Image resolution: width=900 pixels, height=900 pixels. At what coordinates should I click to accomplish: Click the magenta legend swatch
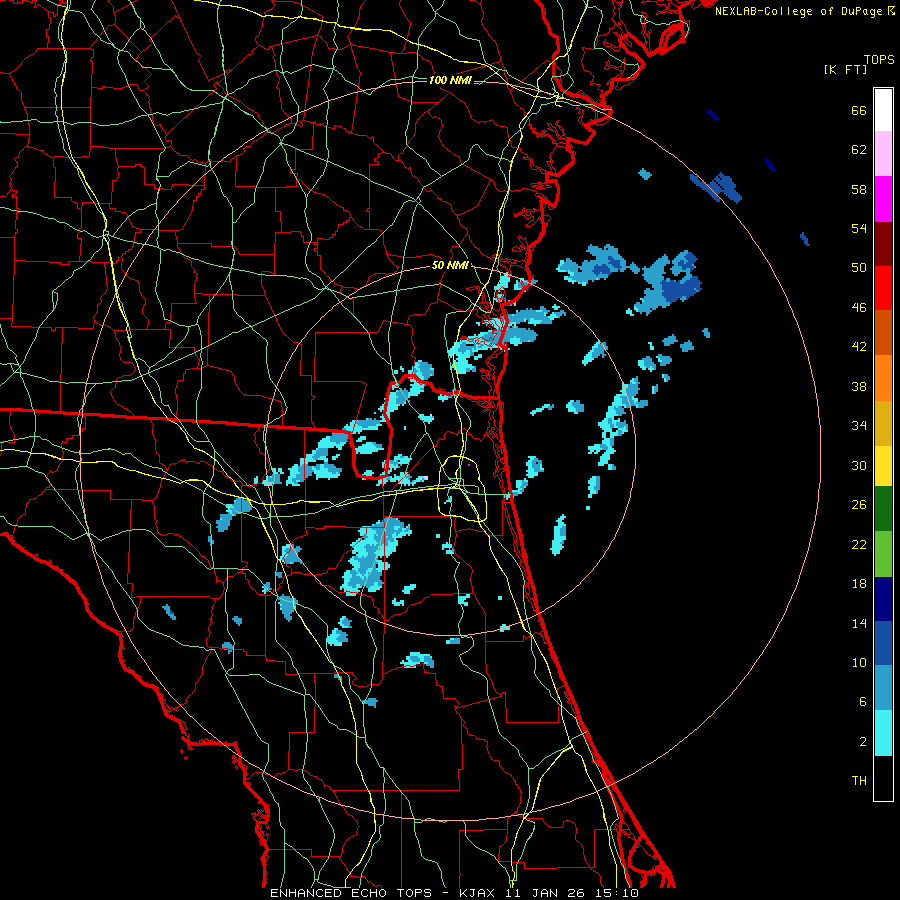(883, 199)
